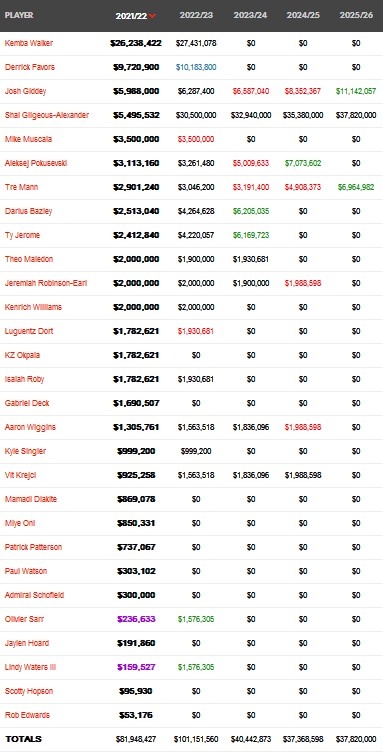Click Tre Mann's green $6,964,982 value
The width and height of the screenshot is (383, 753).
pyautogui.click(x=356, y=187)
